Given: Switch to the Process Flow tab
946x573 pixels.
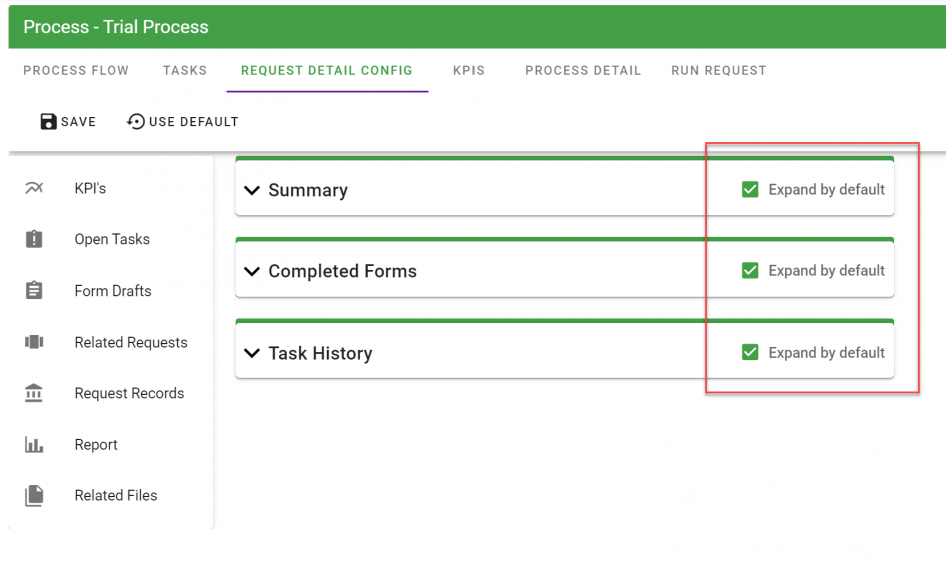Looking at the screenshot, I should [x=76, y=71].
